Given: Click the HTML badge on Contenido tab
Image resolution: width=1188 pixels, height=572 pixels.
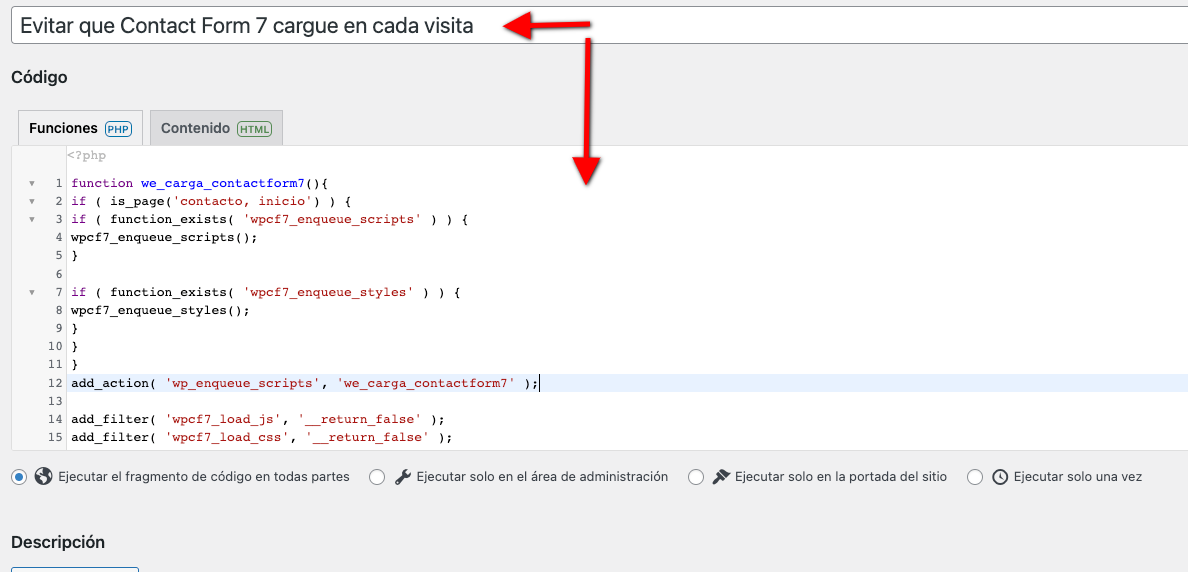Looking at the screenshot, I should click(255, 129).
